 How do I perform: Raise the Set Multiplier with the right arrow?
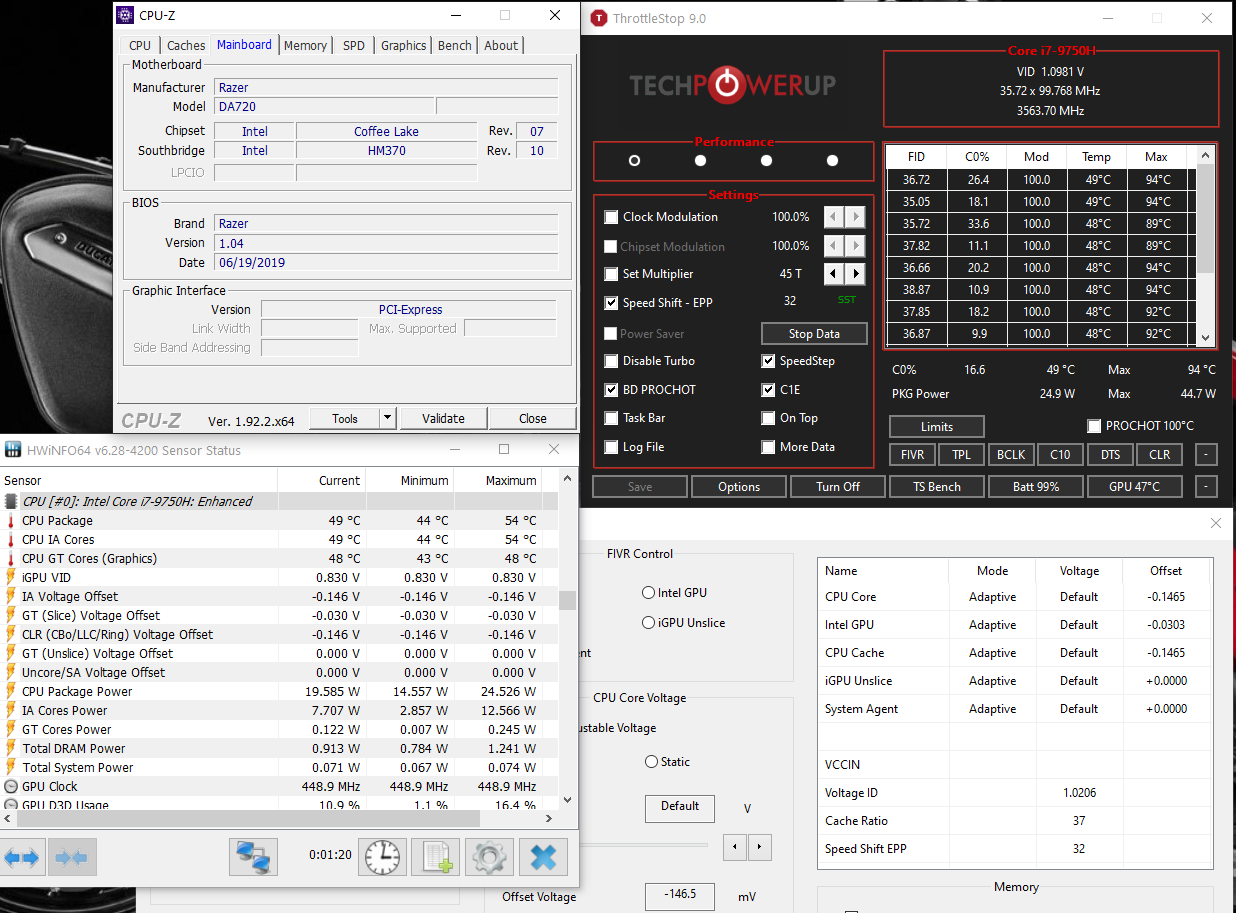[x=855, y=274]
